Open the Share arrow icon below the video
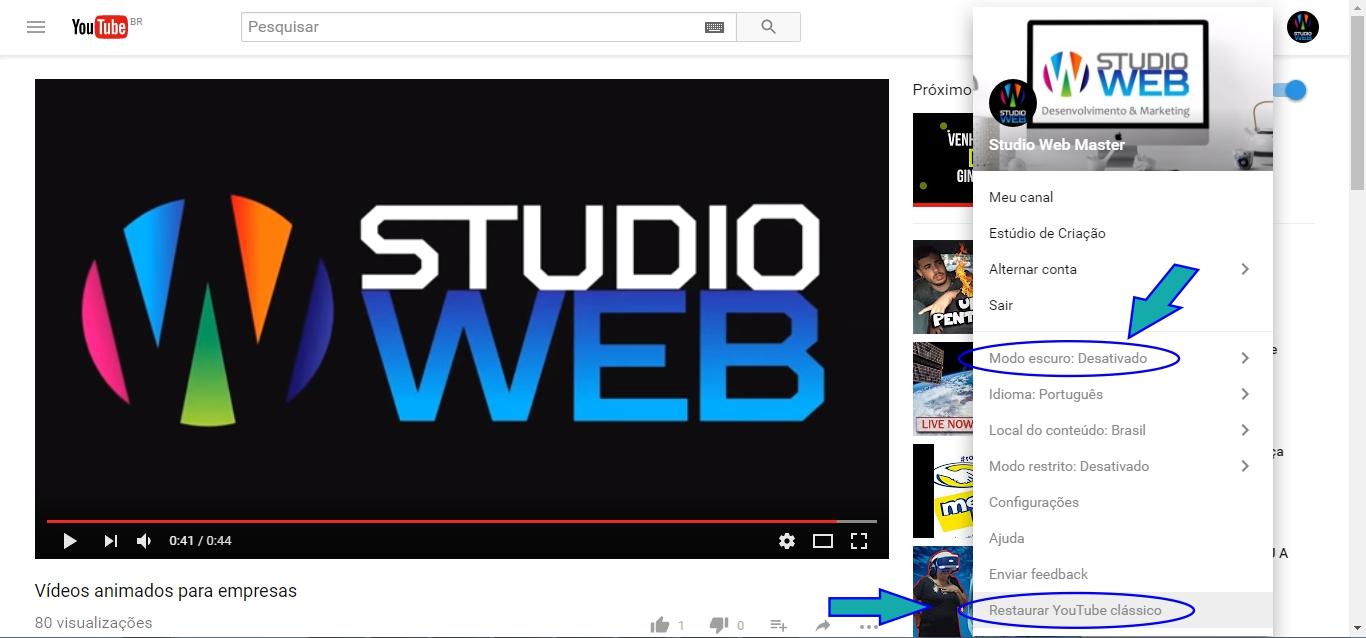1366x638 pixels. click(x=822, y=624)
